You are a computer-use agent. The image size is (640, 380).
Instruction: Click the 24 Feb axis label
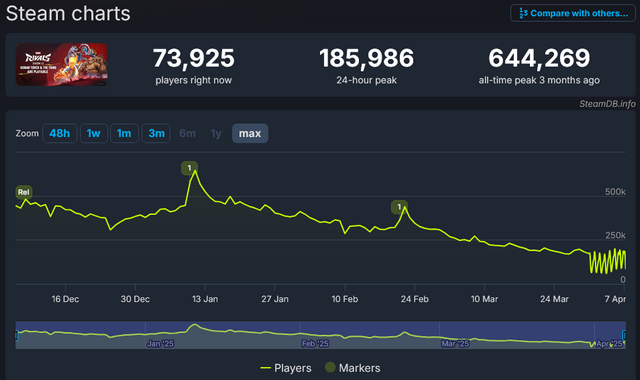415,299
